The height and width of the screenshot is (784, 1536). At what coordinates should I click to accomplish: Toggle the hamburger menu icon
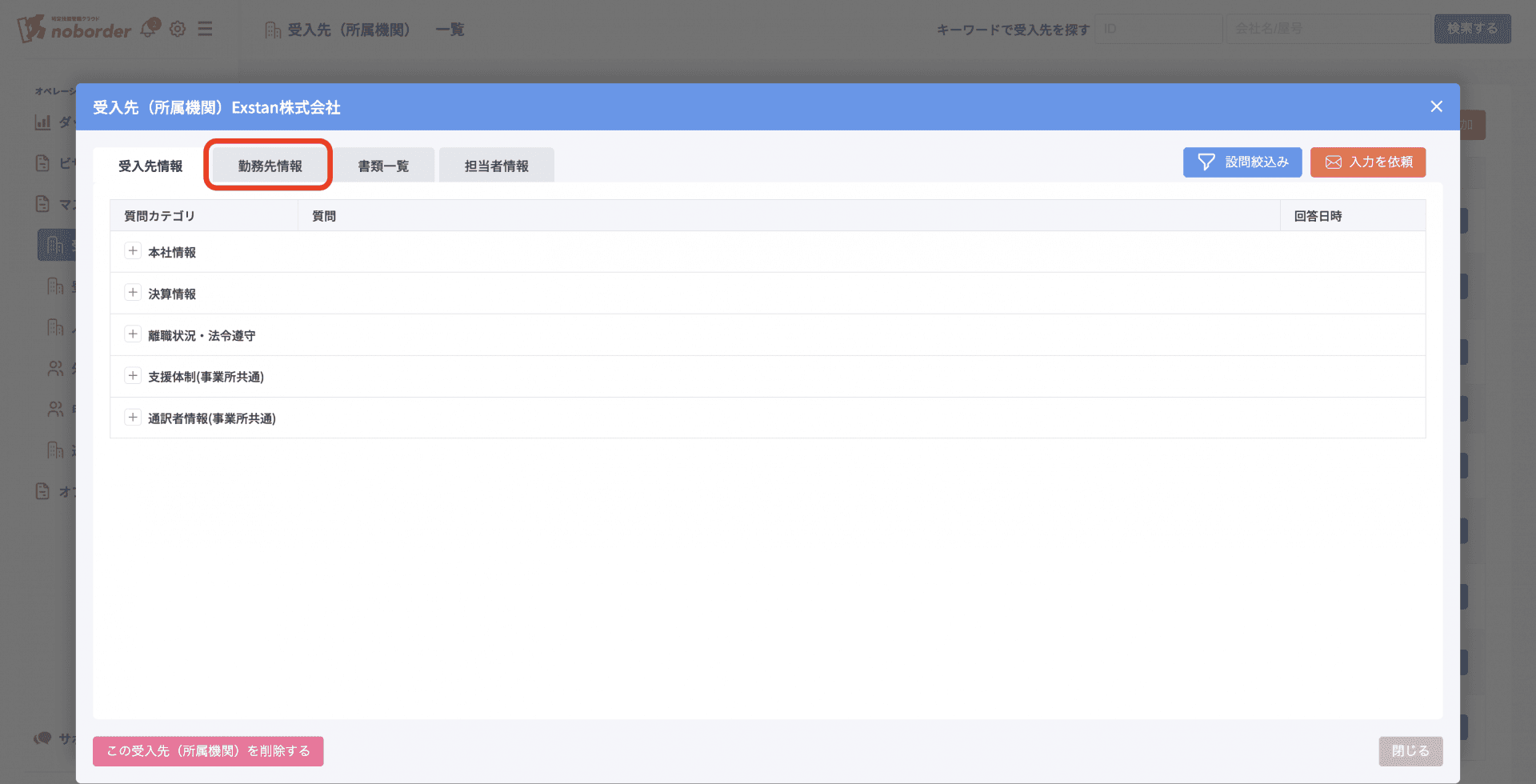206,29
